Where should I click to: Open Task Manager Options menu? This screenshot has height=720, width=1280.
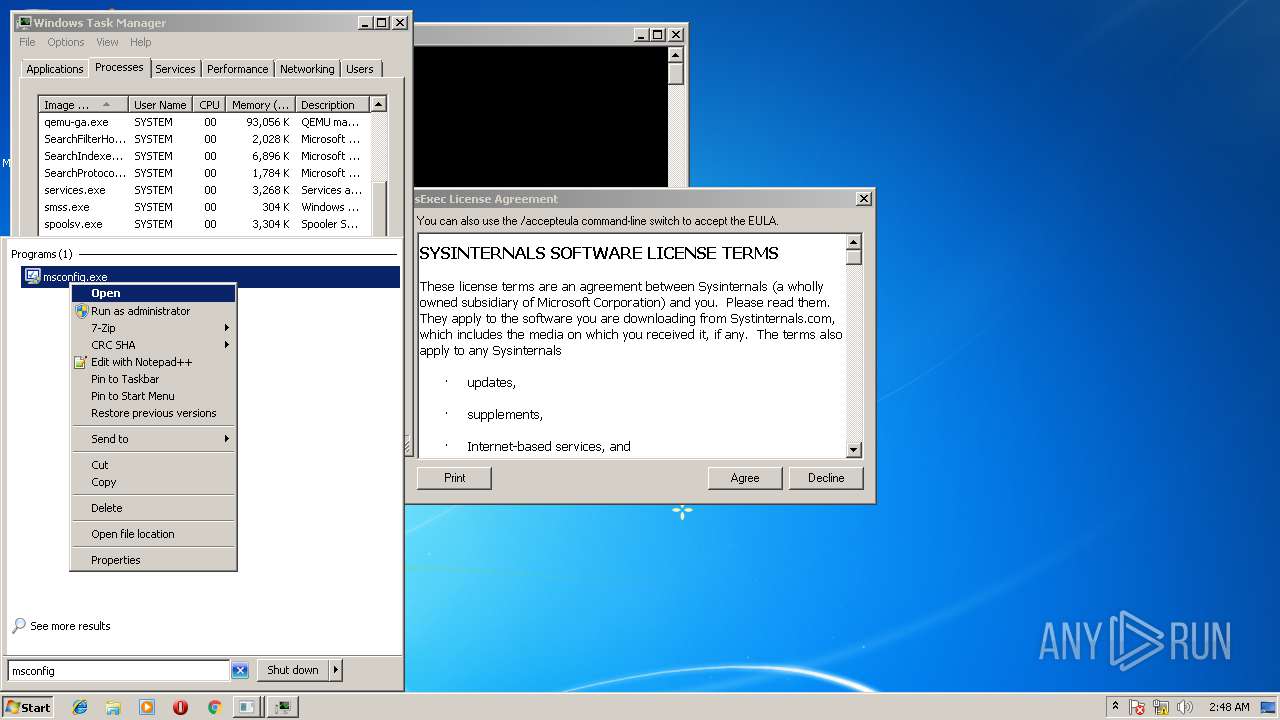pos(66,42)
